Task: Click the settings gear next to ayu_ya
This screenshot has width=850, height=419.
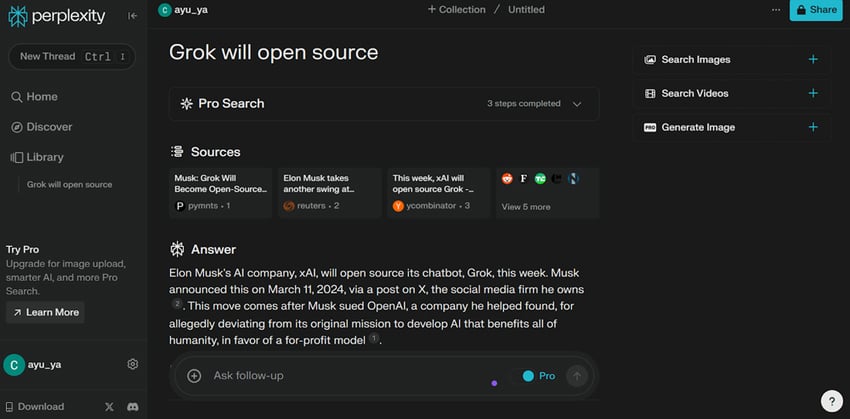Action: point(133,364)
